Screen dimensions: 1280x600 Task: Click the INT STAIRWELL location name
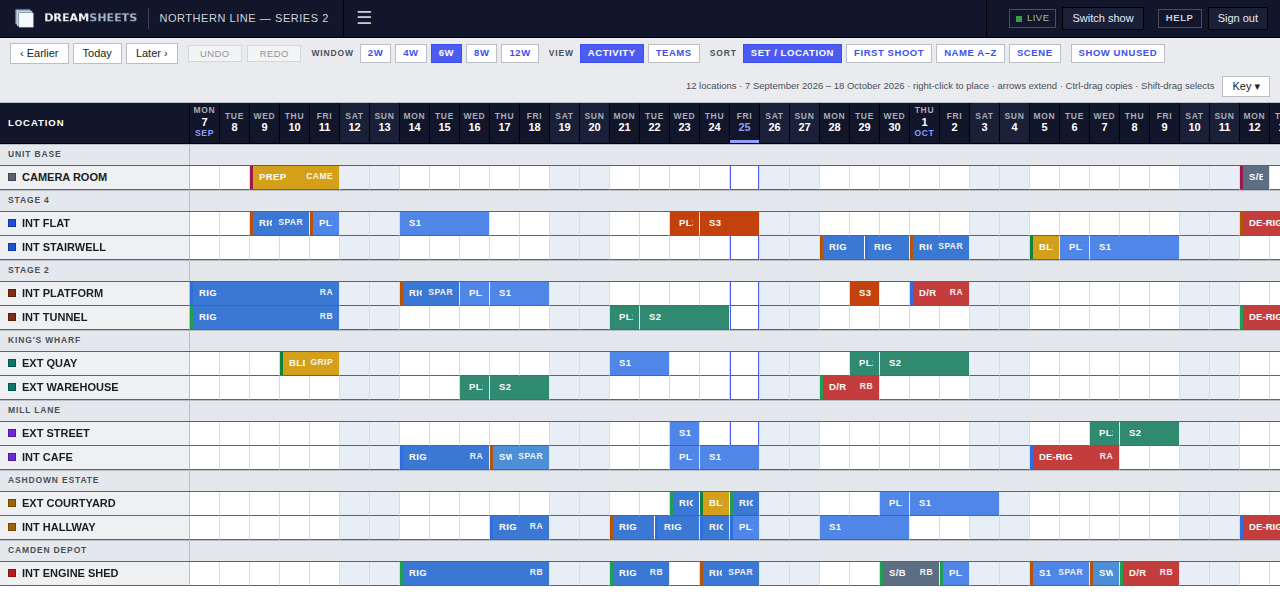(64, 247)
